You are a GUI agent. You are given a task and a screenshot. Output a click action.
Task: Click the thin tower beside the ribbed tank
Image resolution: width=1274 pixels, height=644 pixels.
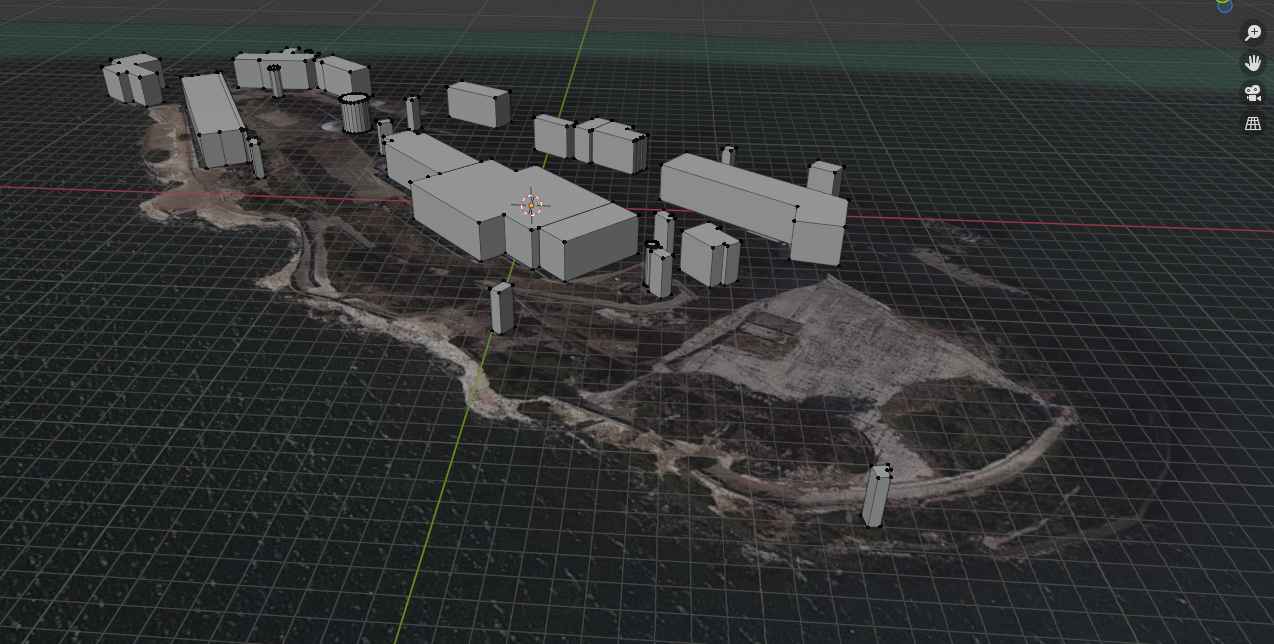point(412,113)
